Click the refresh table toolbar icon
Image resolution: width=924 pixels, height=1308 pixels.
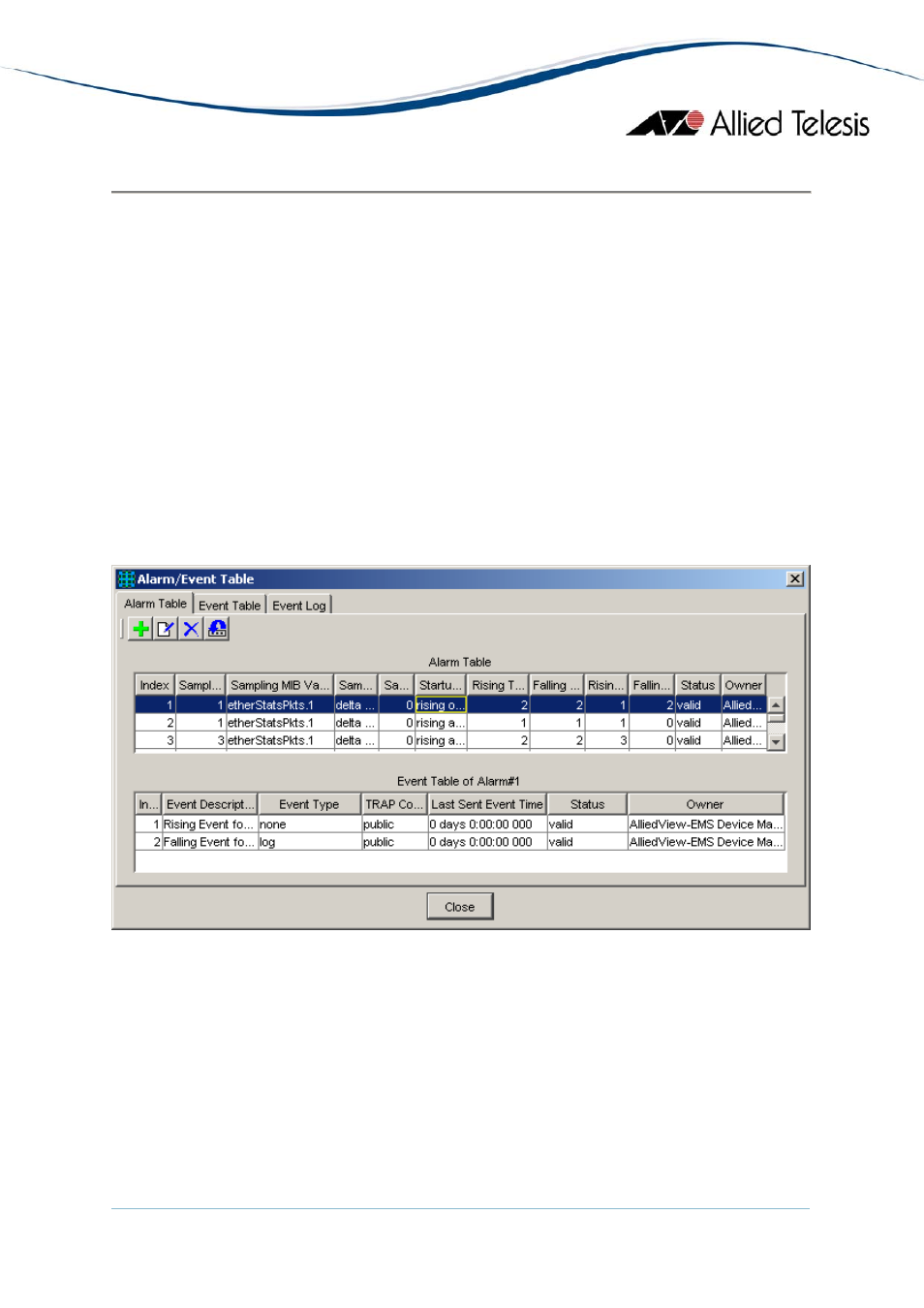click(x=217, y=629)
